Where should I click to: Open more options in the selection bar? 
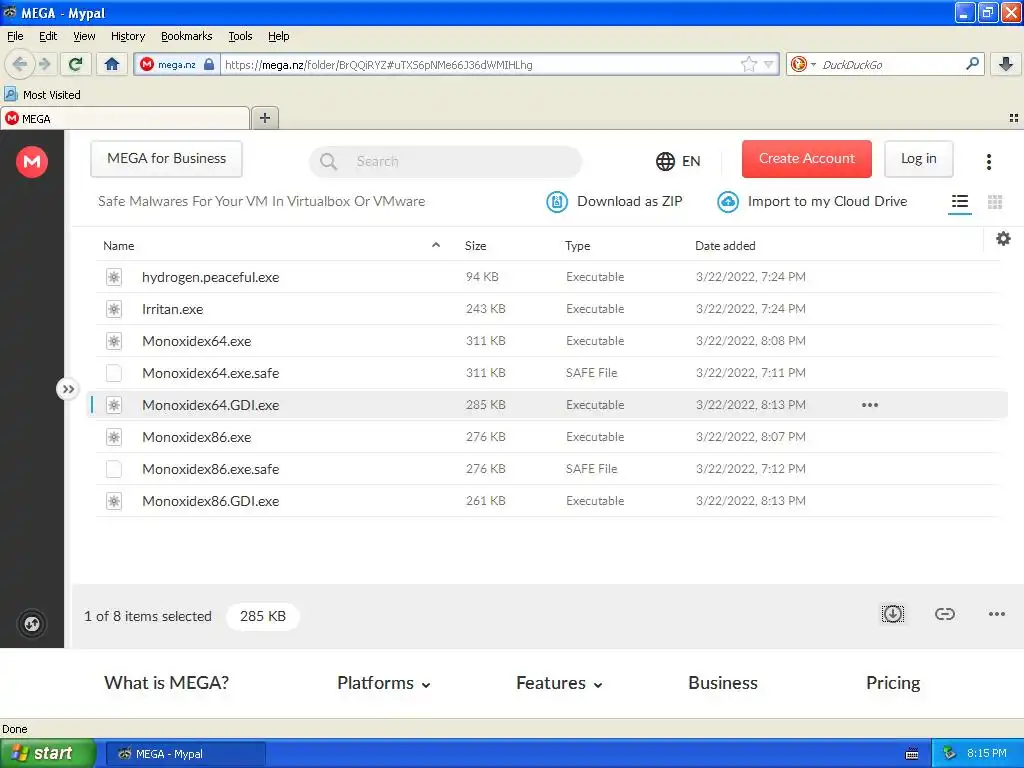coord(997,614)
